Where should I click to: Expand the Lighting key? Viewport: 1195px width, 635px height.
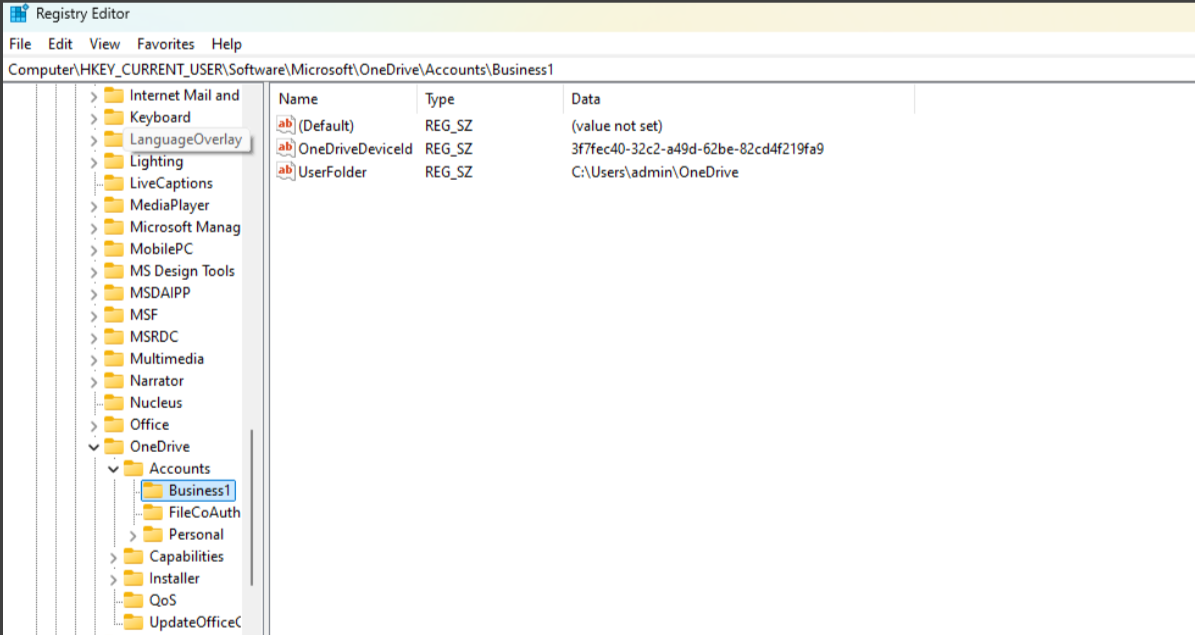tap(94, 162)
